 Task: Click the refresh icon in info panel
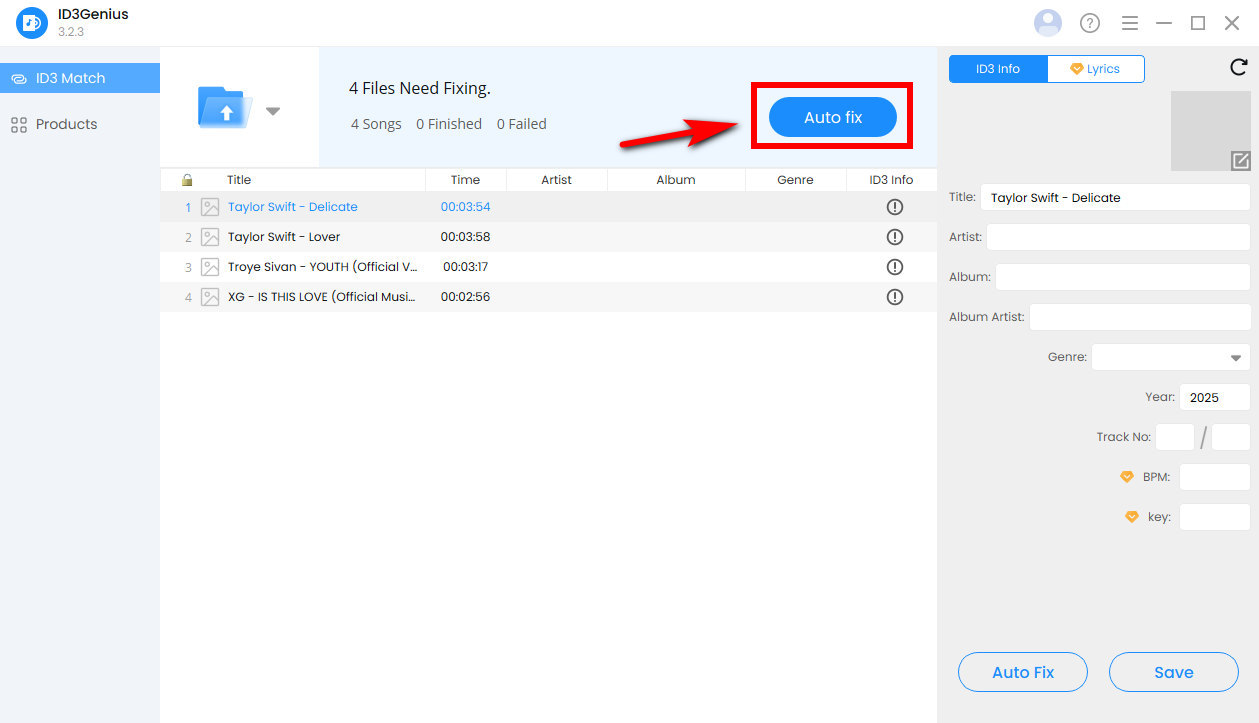tap(1238, 67)
